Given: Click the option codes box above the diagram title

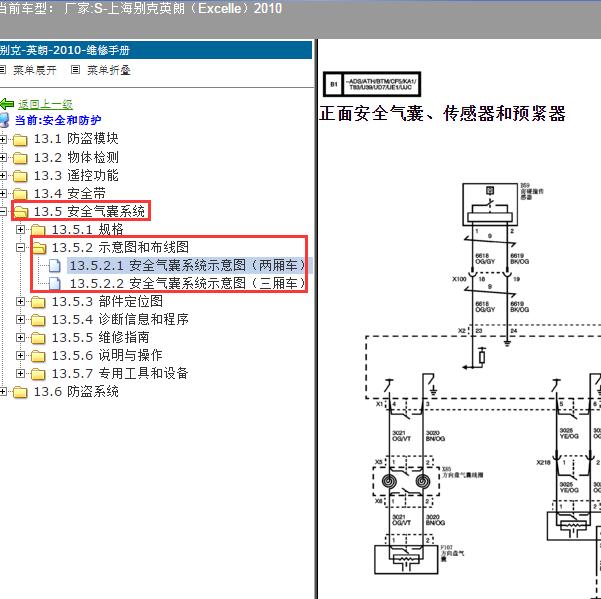Looking at the screenshot, I should 371,84.
